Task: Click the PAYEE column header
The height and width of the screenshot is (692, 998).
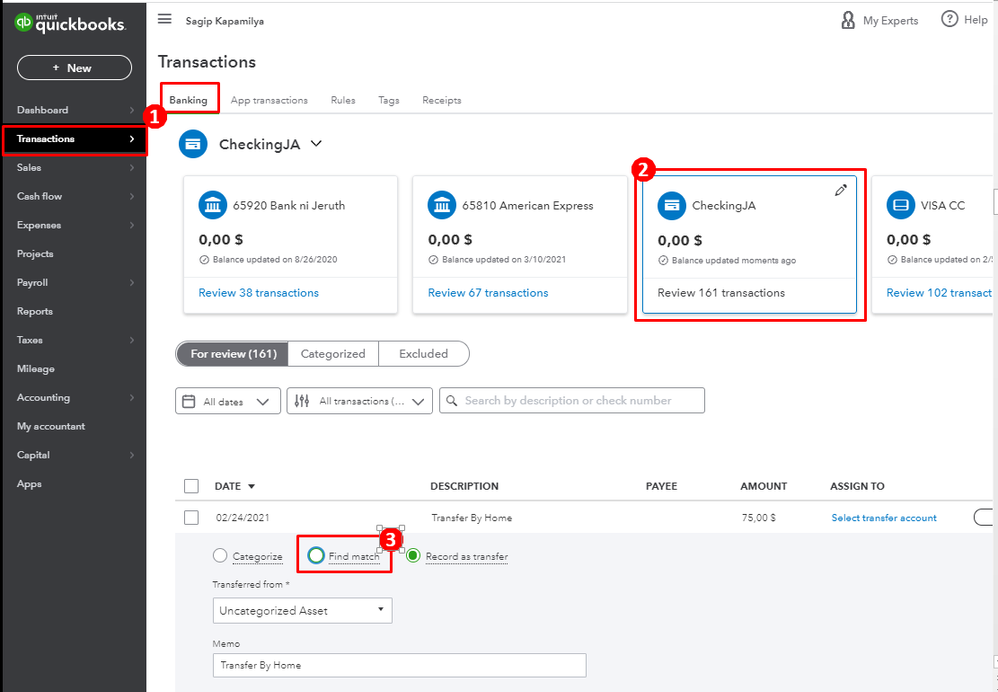Action: pos(661,486)
